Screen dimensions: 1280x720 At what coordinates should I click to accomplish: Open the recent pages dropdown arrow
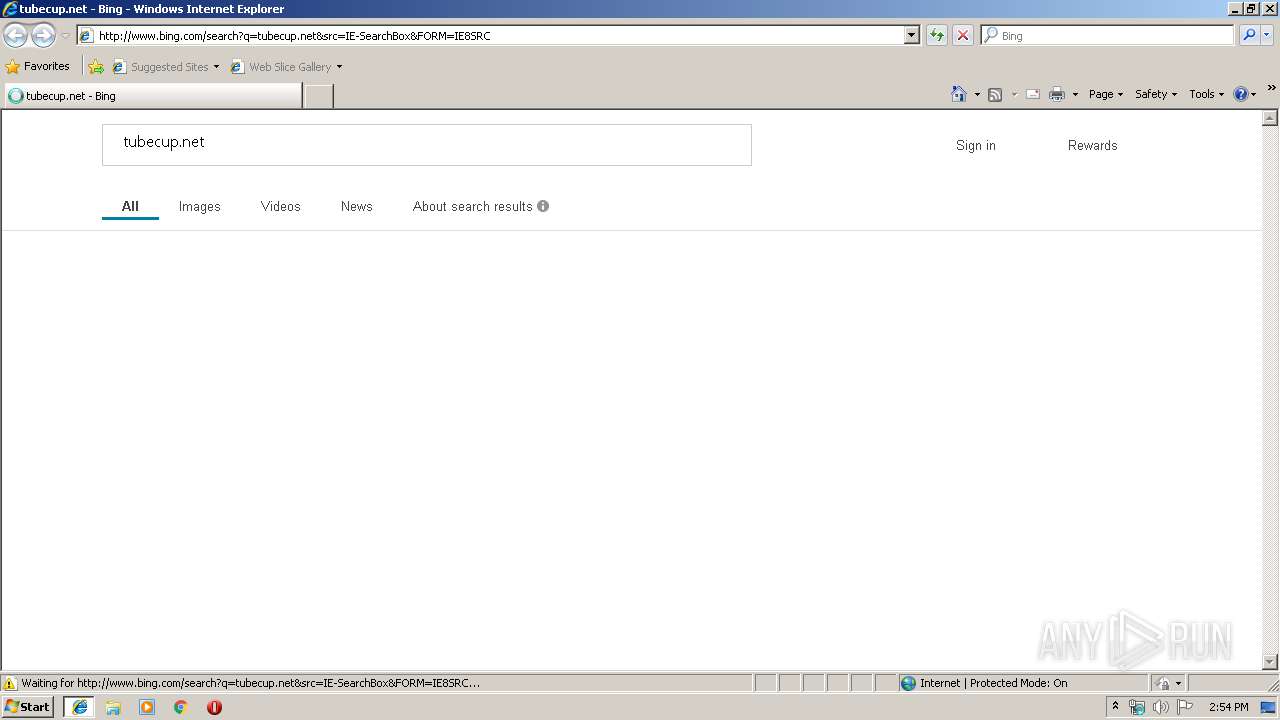click(65, 36)
